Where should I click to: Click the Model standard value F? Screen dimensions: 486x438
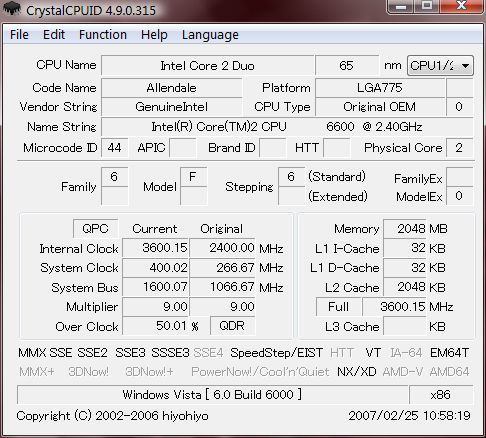pos(193,177)
